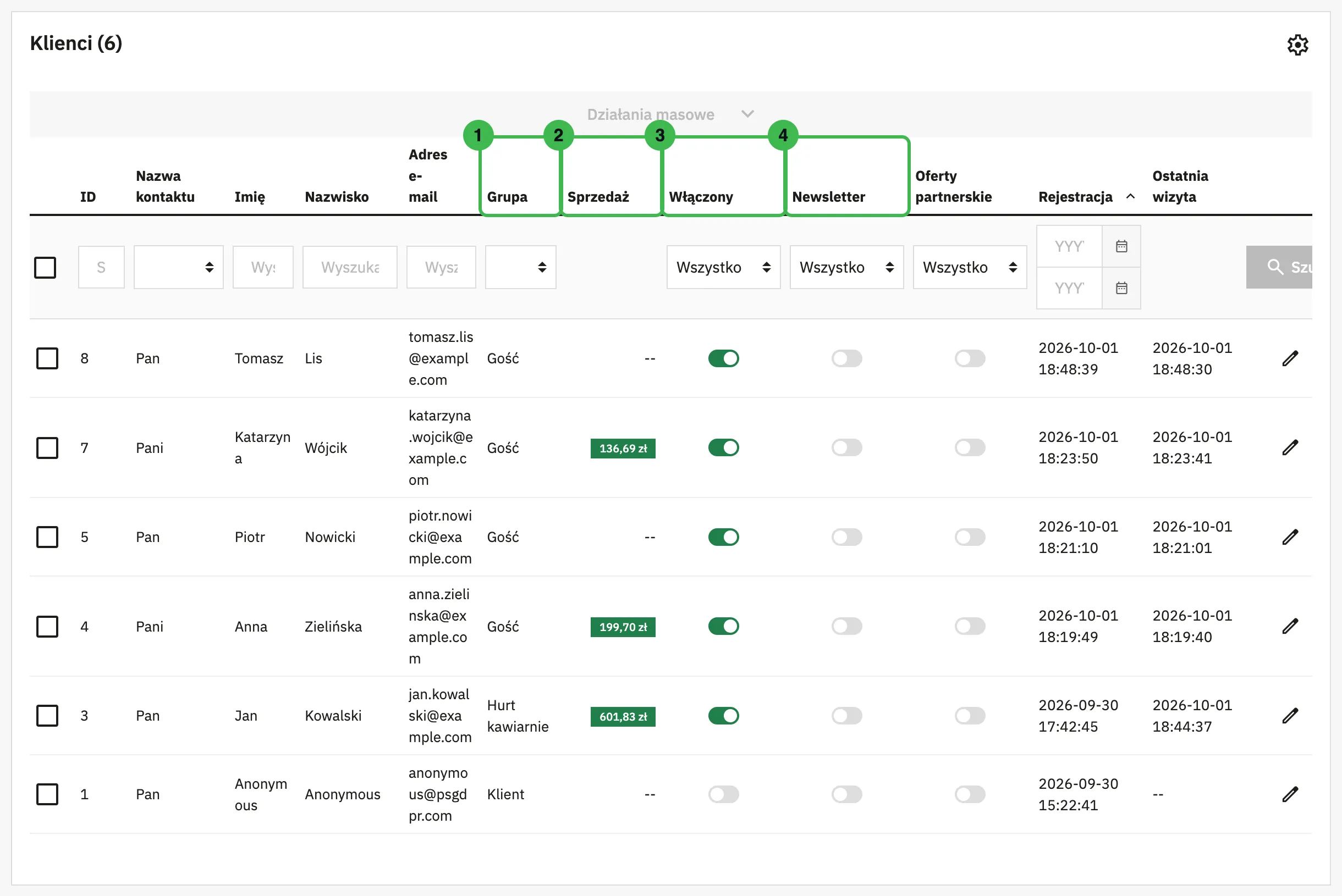The image size is (1342, 896).
Task: Open calendar picker for registration start date
Action: 1121,246
